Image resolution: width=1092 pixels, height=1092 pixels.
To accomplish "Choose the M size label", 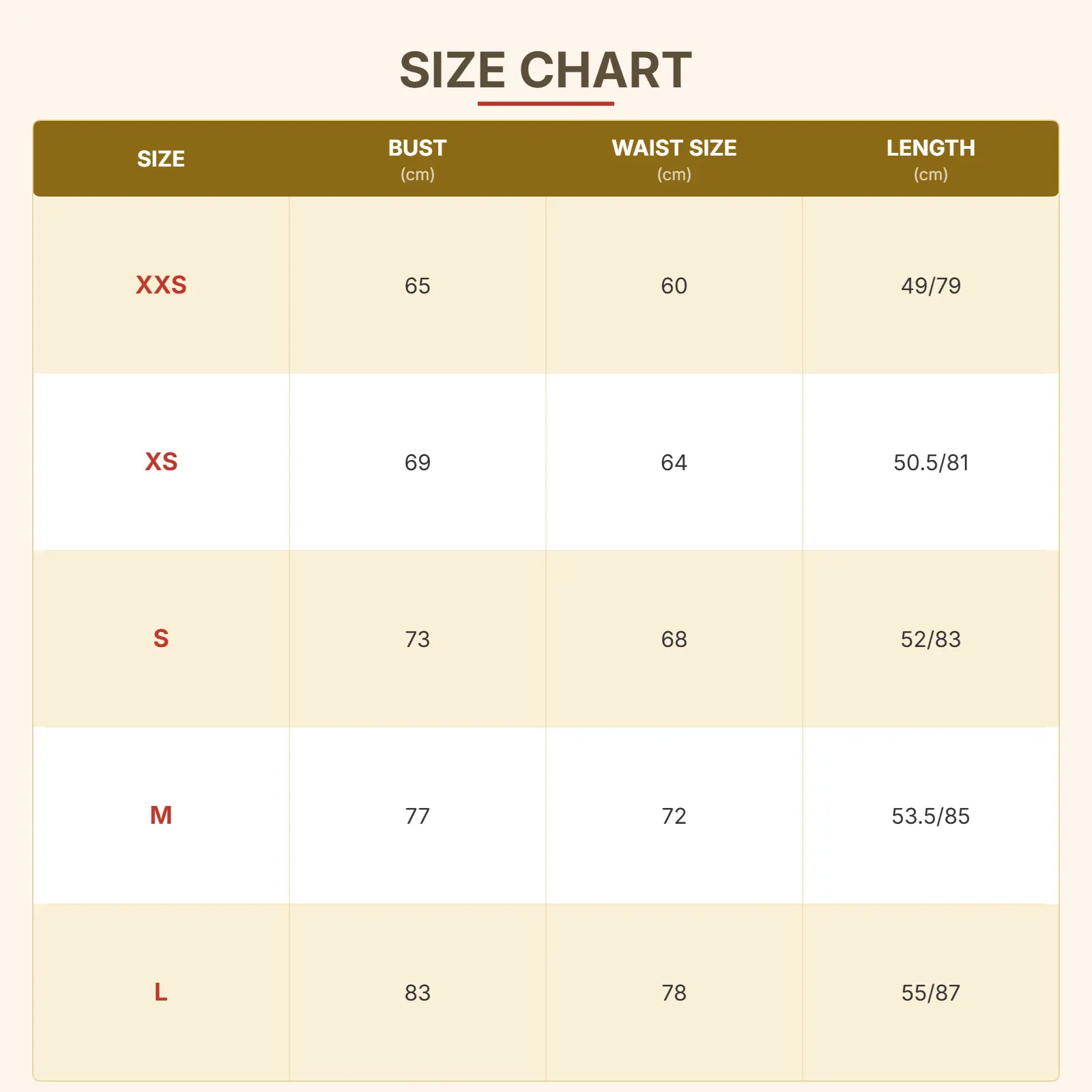I will pos(161,816).
